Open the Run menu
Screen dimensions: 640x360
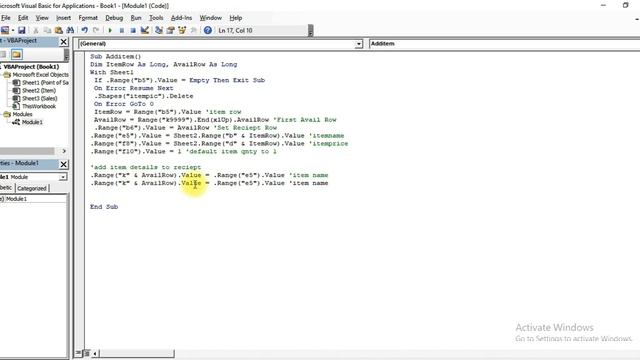pyautogui.click(x=136, y=18)
